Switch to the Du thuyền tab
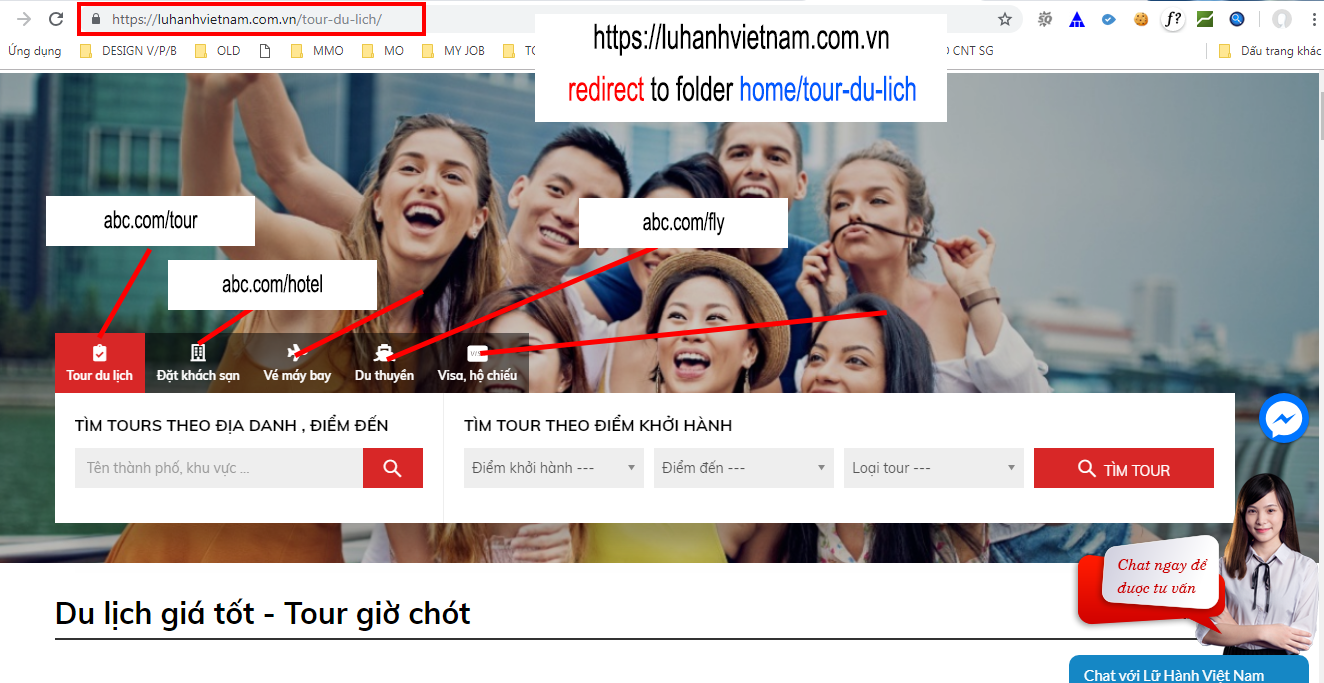The image size is (1324, 683). pos(384,363)
